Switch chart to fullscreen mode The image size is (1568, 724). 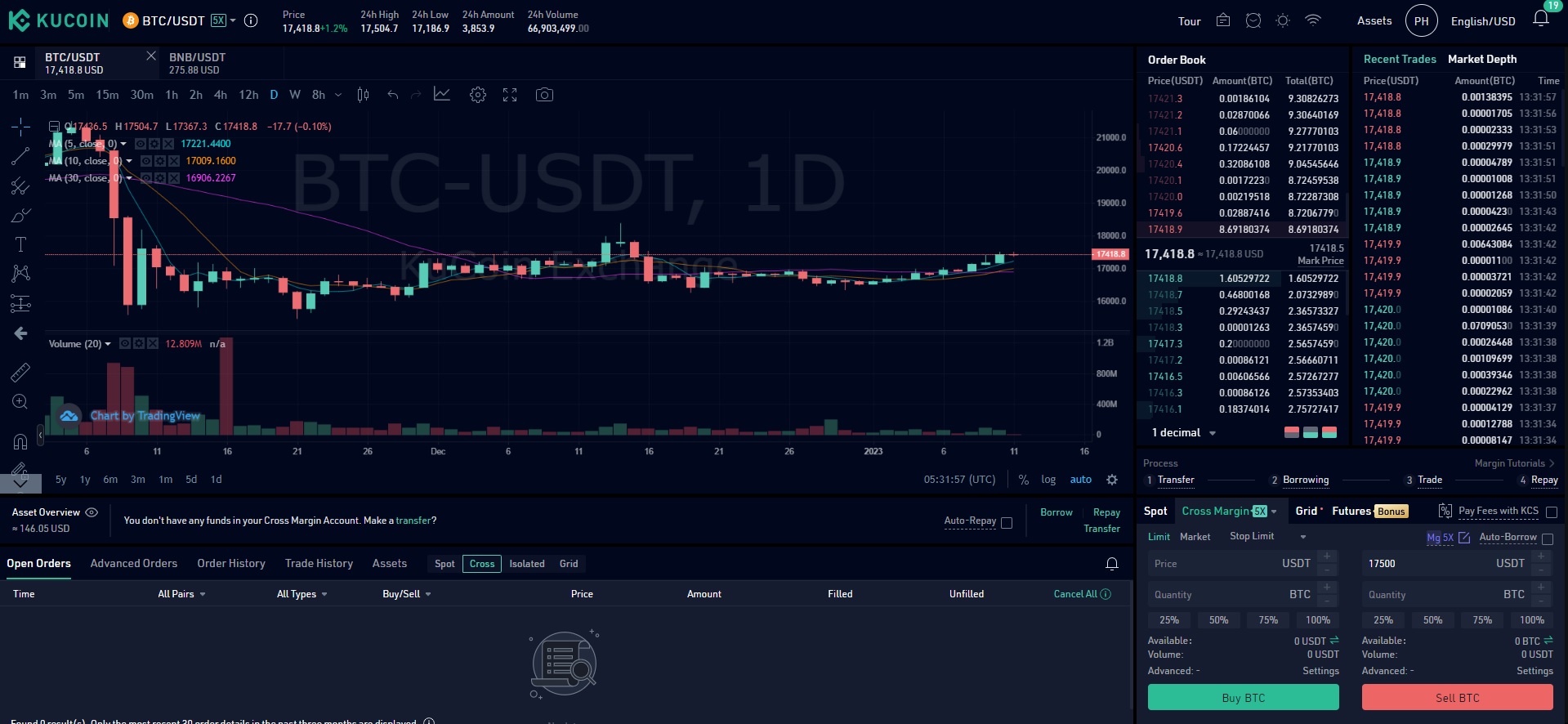(x=510, y=95)
